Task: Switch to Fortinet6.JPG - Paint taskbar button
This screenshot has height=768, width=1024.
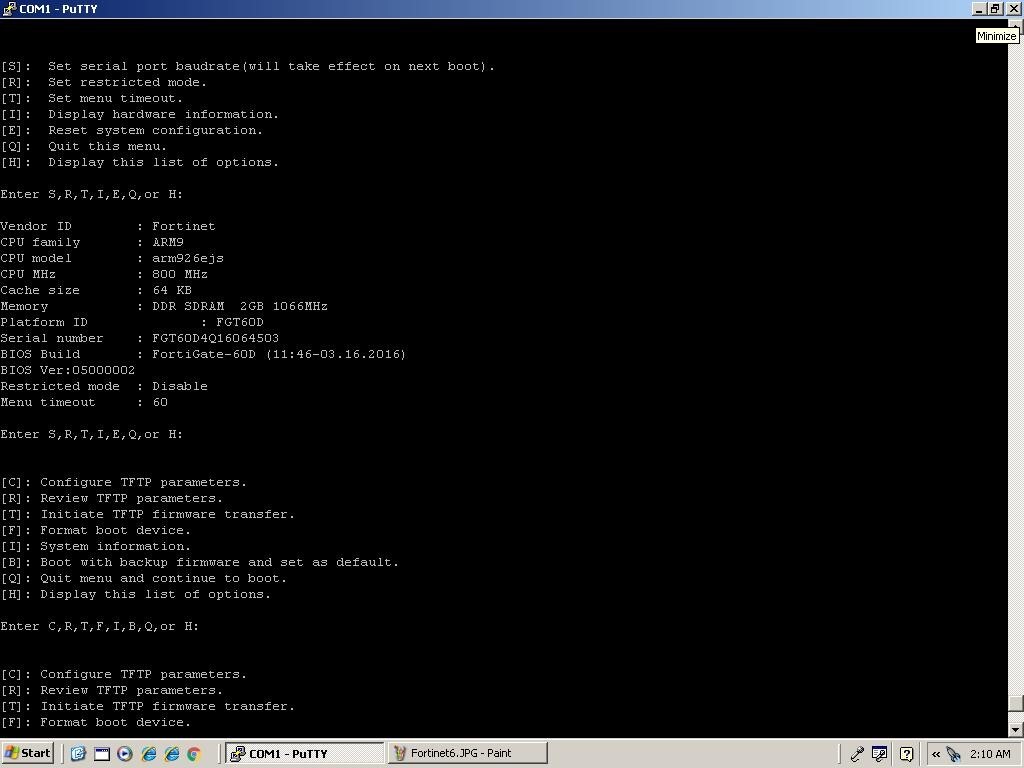Action: click(x=467, y=753)
